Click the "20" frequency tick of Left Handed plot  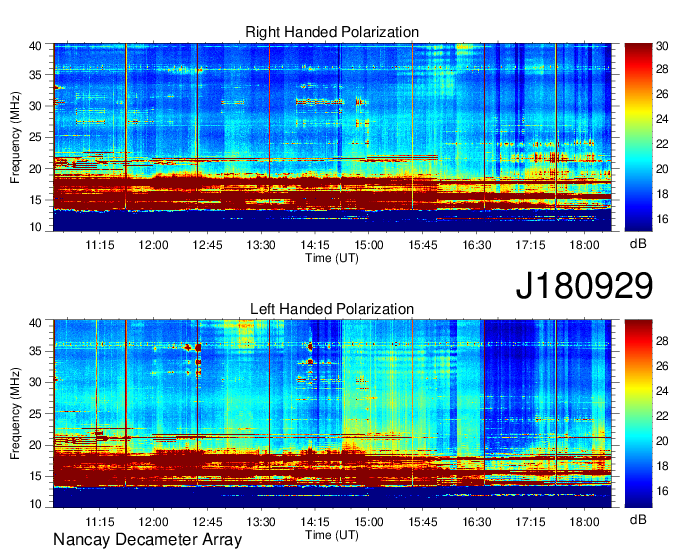tap(35, 445)
